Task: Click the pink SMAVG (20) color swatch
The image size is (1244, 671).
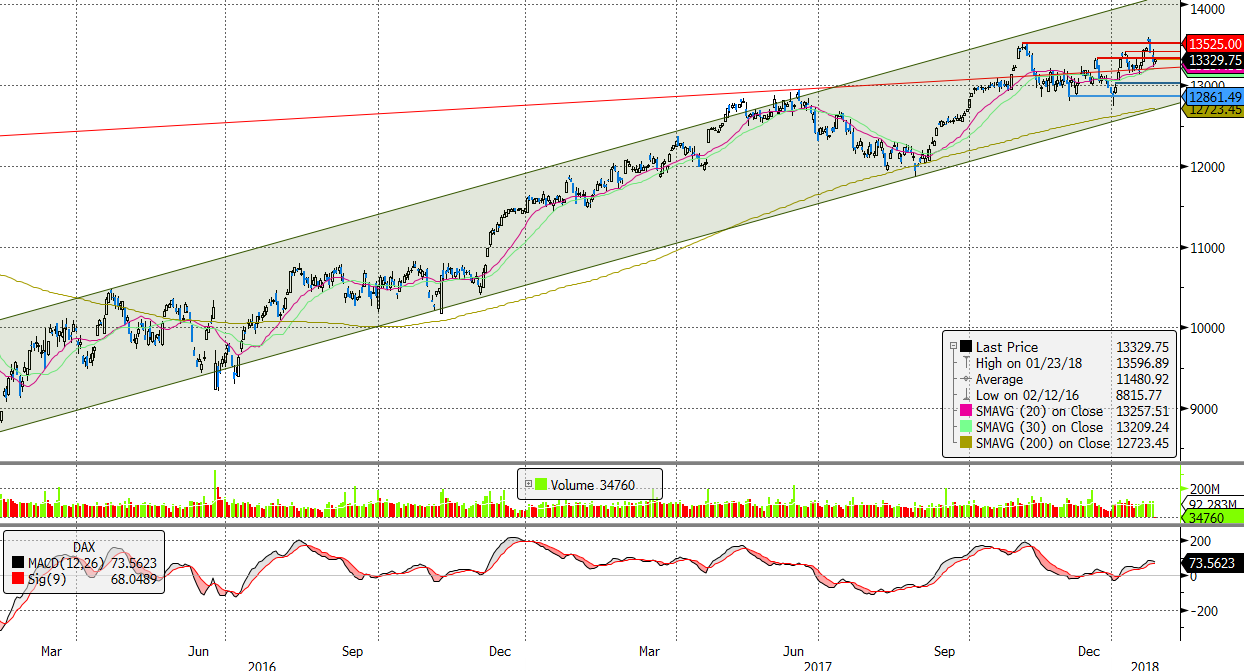Action: [x=966, y=411]
